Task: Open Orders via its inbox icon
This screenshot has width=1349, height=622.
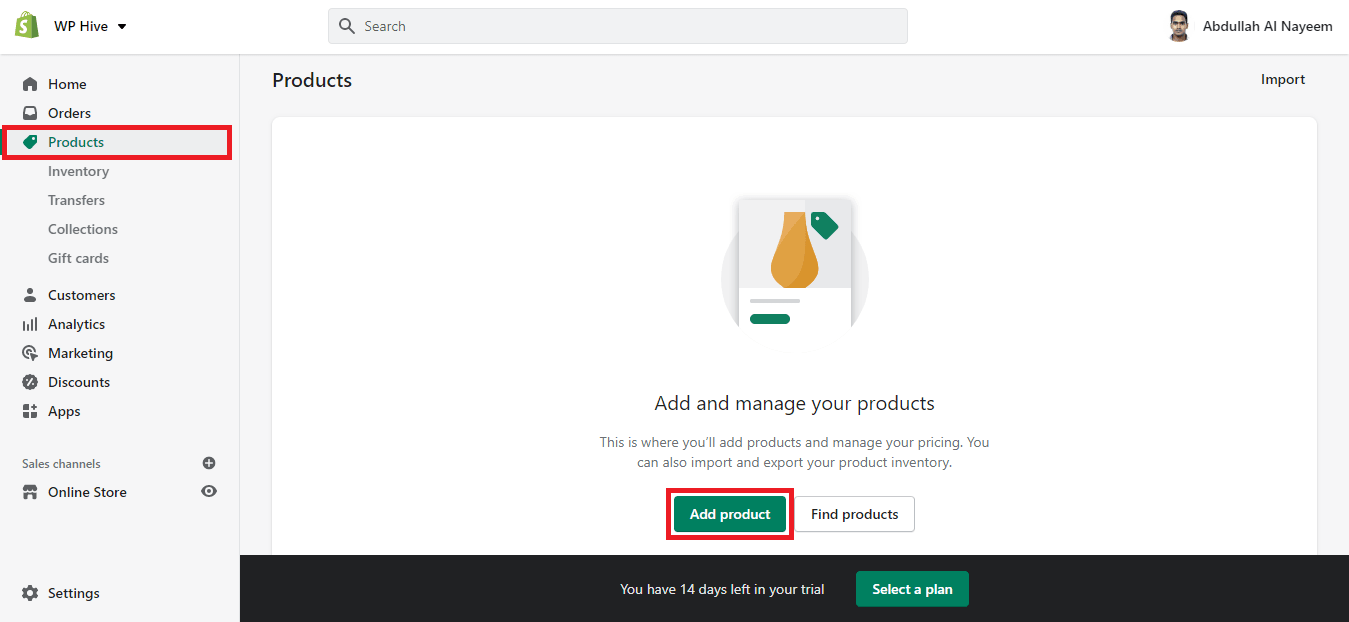Action: point(30,113)
